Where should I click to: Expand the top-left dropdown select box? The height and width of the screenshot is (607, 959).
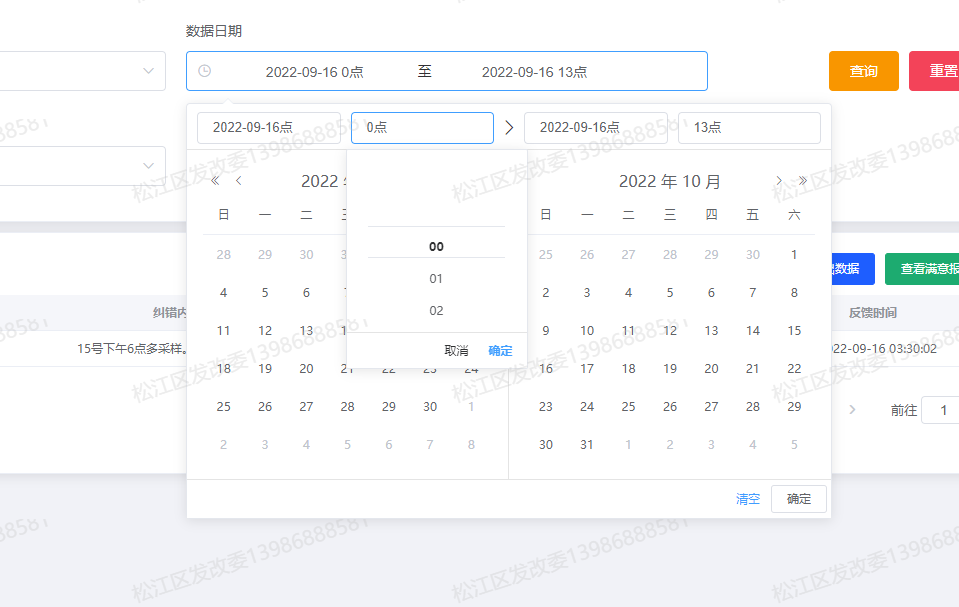pyautogui.click(x=148, y=71)
